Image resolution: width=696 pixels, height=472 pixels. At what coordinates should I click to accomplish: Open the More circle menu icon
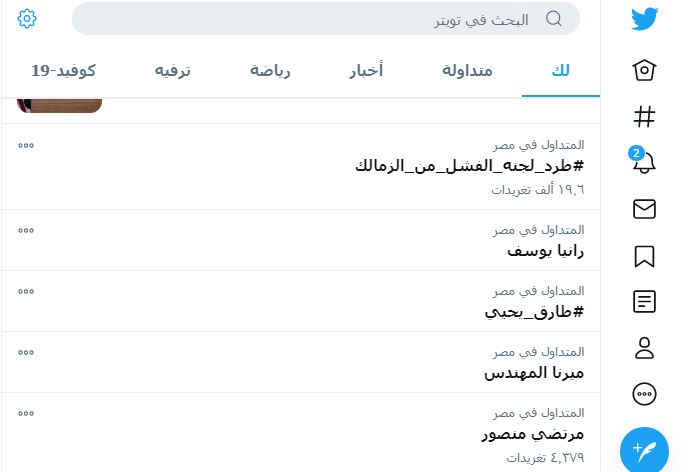645,394
